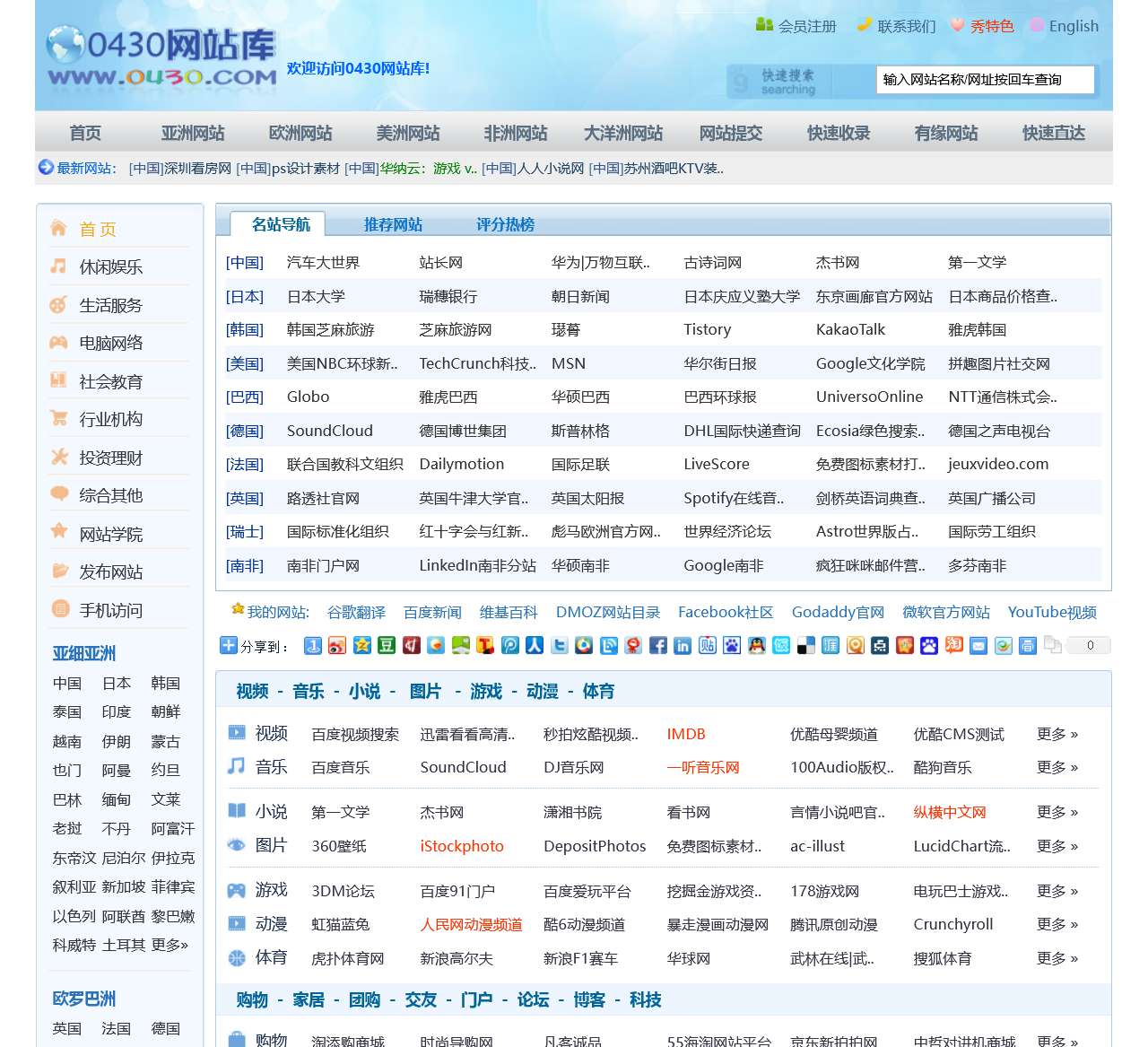Screen dimensions: 1148x1047
Task: Open the 欧洲网站 menu item
Action: click(x=299, y=133)
